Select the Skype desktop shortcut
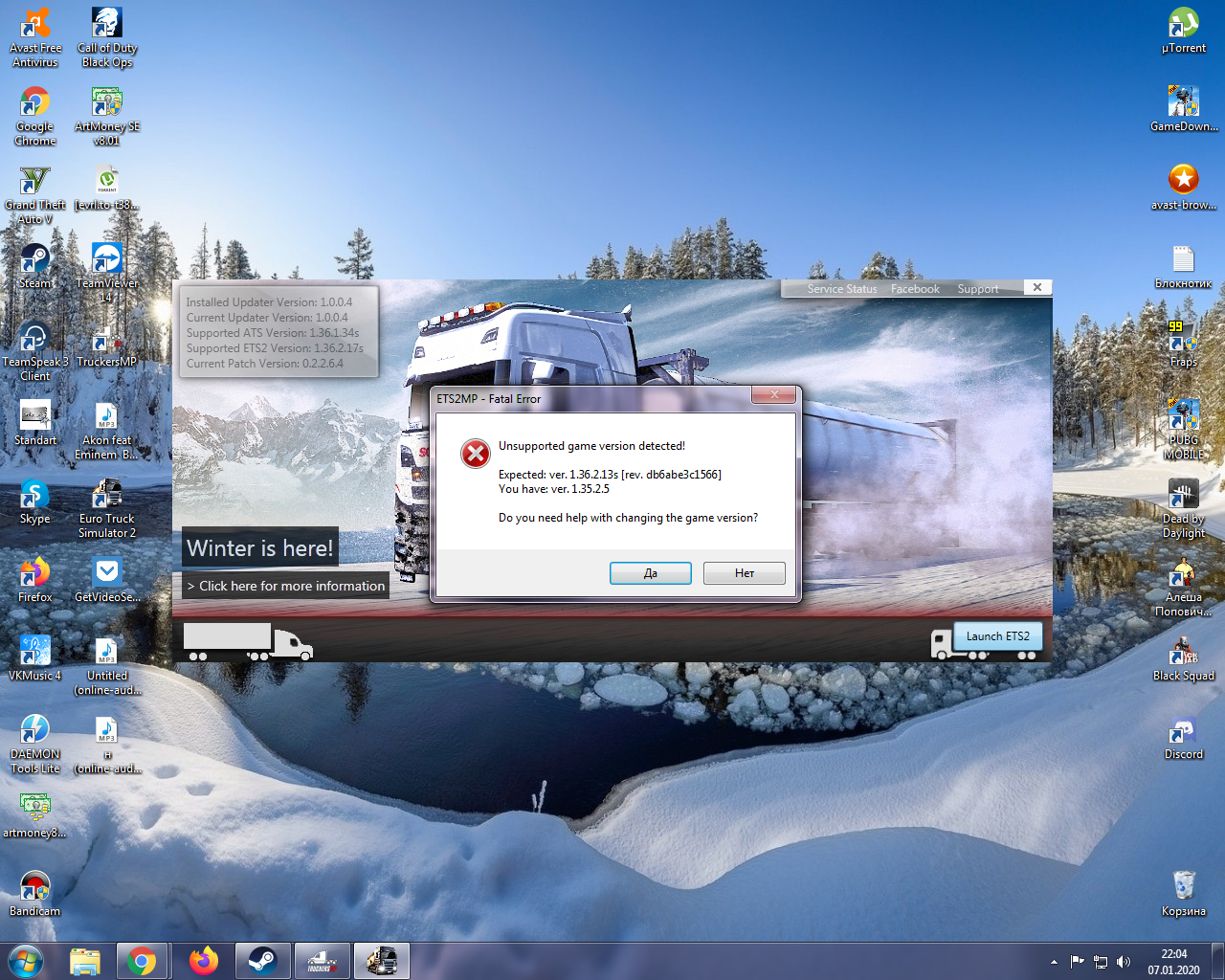The image size is (1225, 980). [35, 501]
